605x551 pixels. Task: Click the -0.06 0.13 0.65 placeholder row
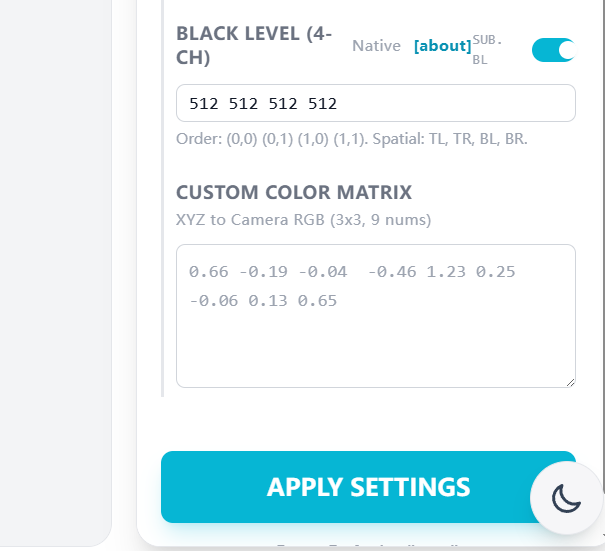263,300
